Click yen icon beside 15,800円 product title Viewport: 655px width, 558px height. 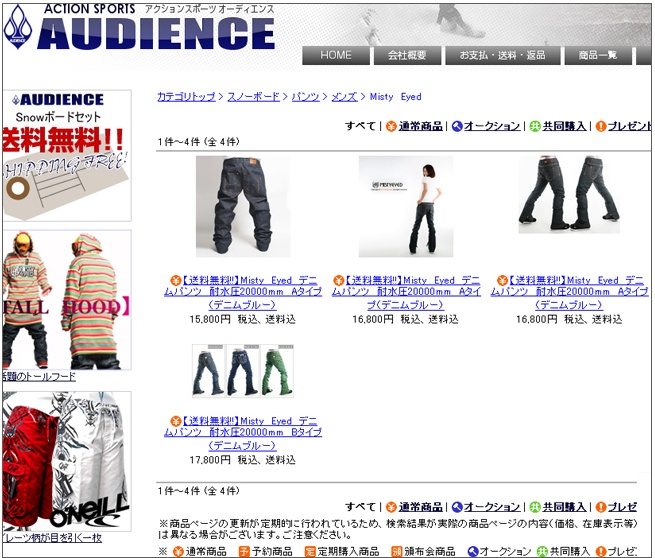coord(176,280)
